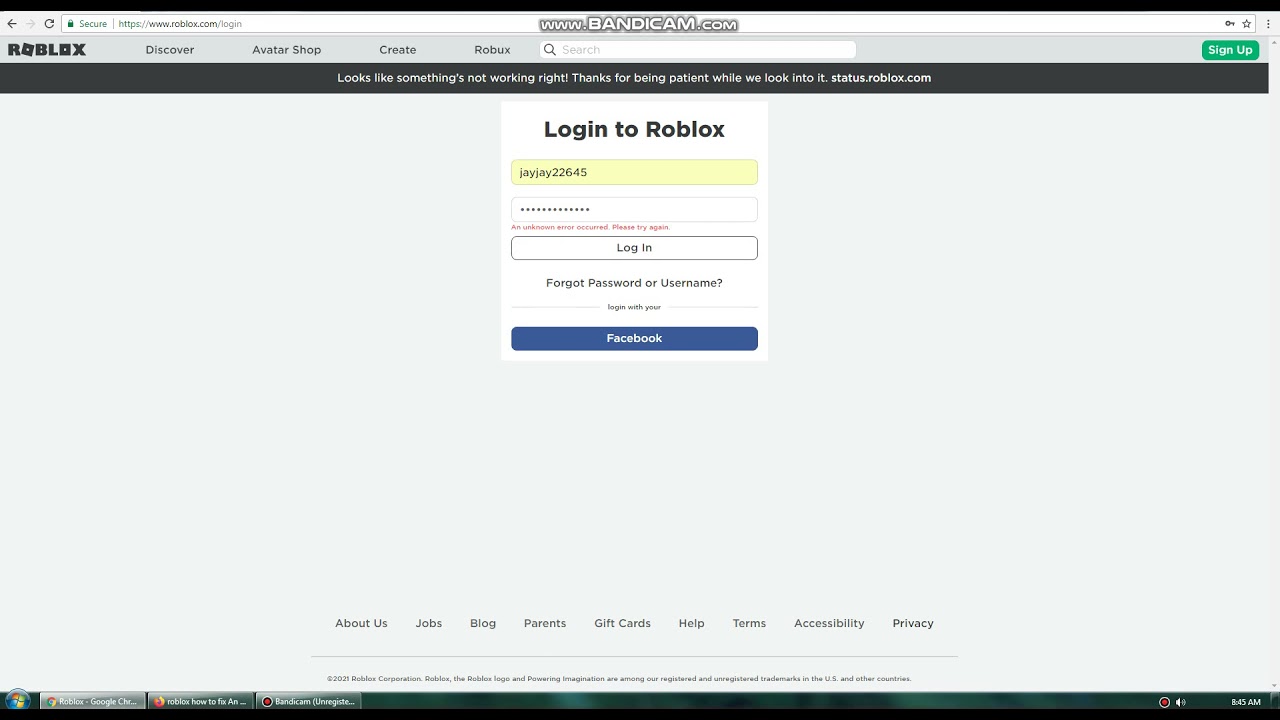This screenshot has height=720, width=1280.
Task: Open the Robux page
Action: click(x=492, y=49)
